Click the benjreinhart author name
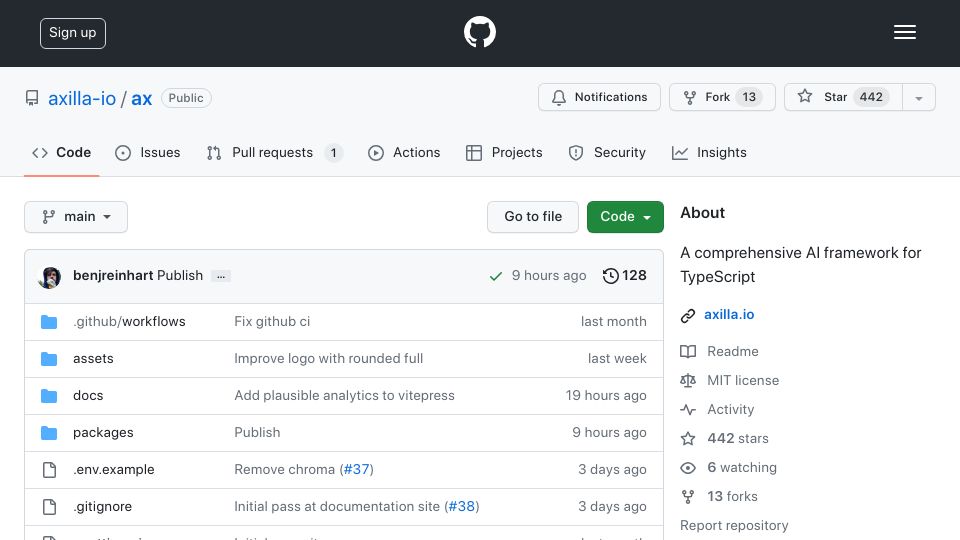 (x=113, y=276)
